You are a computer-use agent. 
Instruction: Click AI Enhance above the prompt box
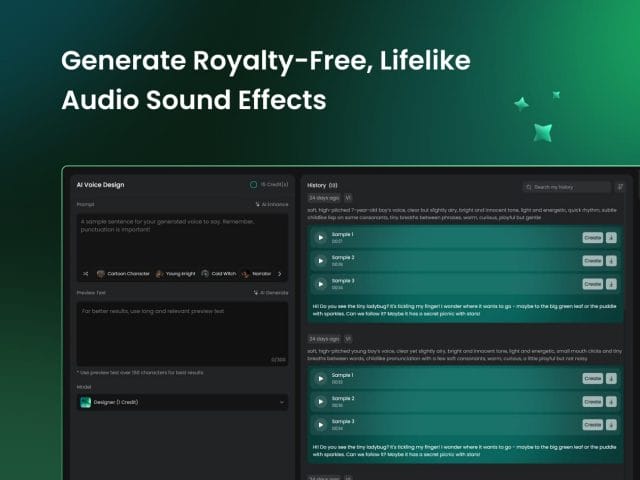tap(271, 204)
